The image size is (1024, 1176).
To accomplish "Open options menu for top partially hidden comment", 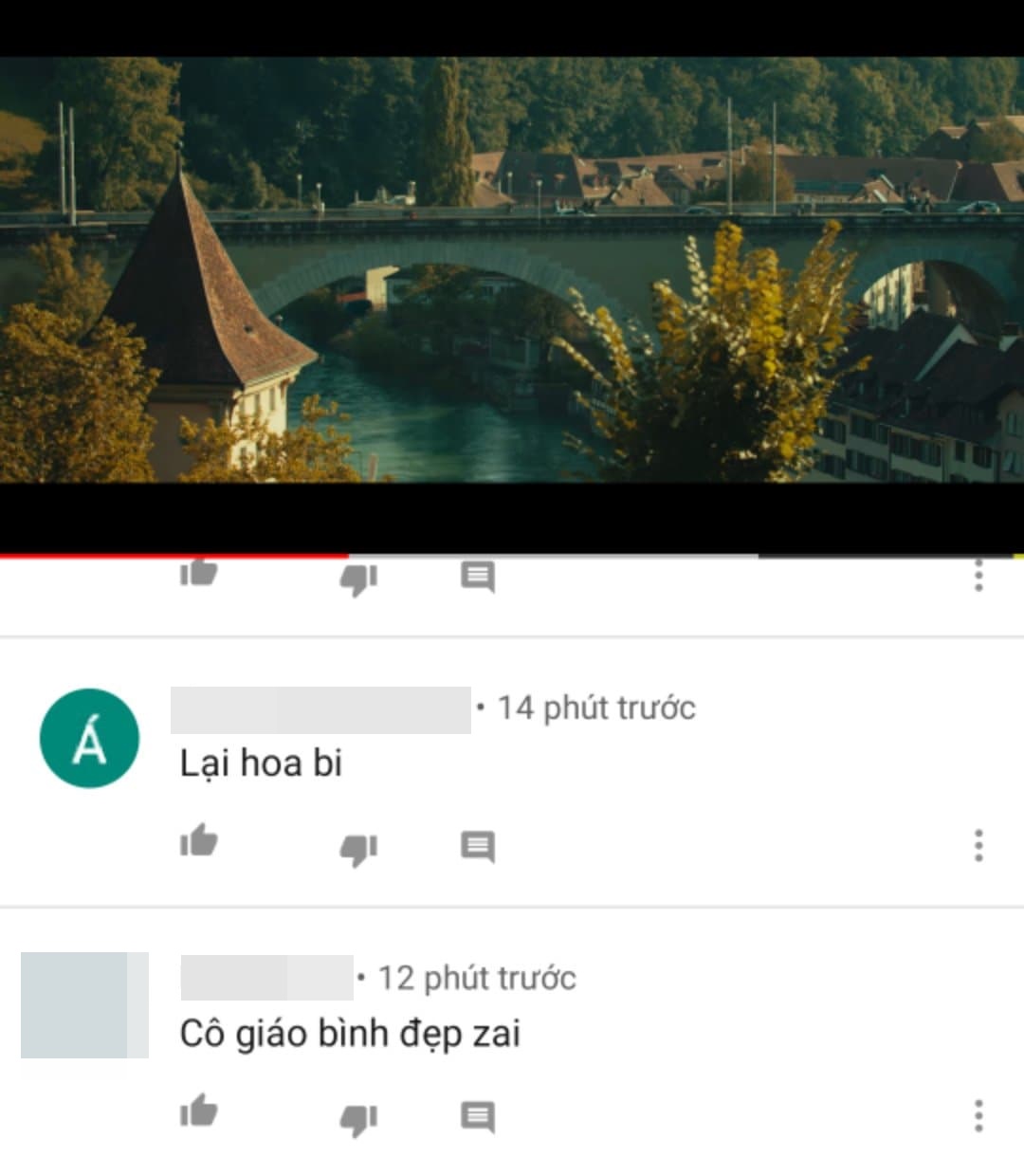I will pos(978,576).
